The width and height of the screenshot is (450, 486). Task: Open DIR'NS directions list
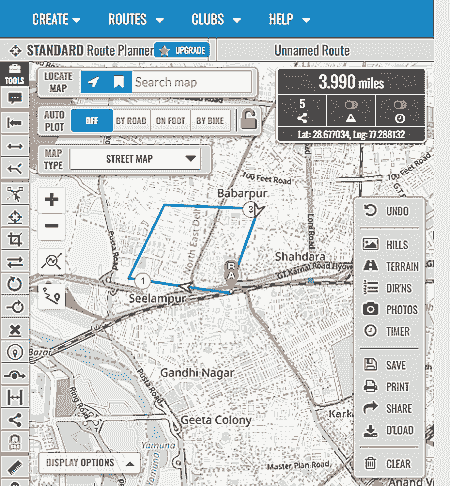(388, 288)
